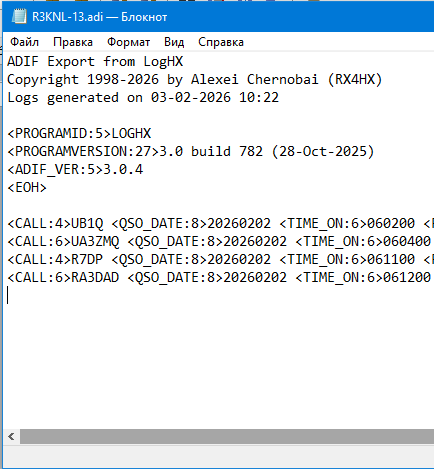This screenshot has height=469, width=434.
Task: Click on the Logs generated on line
Action: (x=143, y=98)
